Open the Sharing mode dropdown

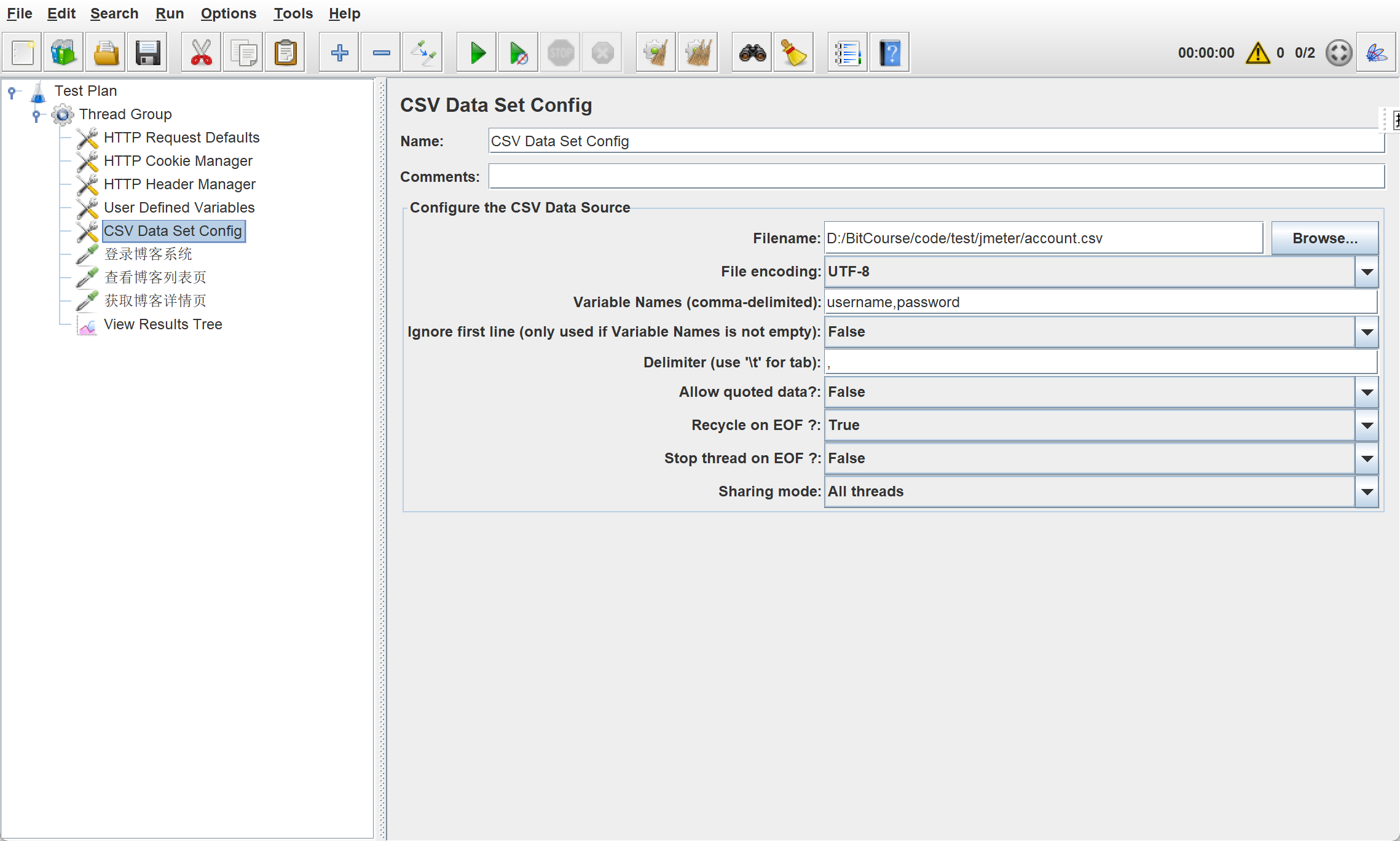[x=1367, y=491]
